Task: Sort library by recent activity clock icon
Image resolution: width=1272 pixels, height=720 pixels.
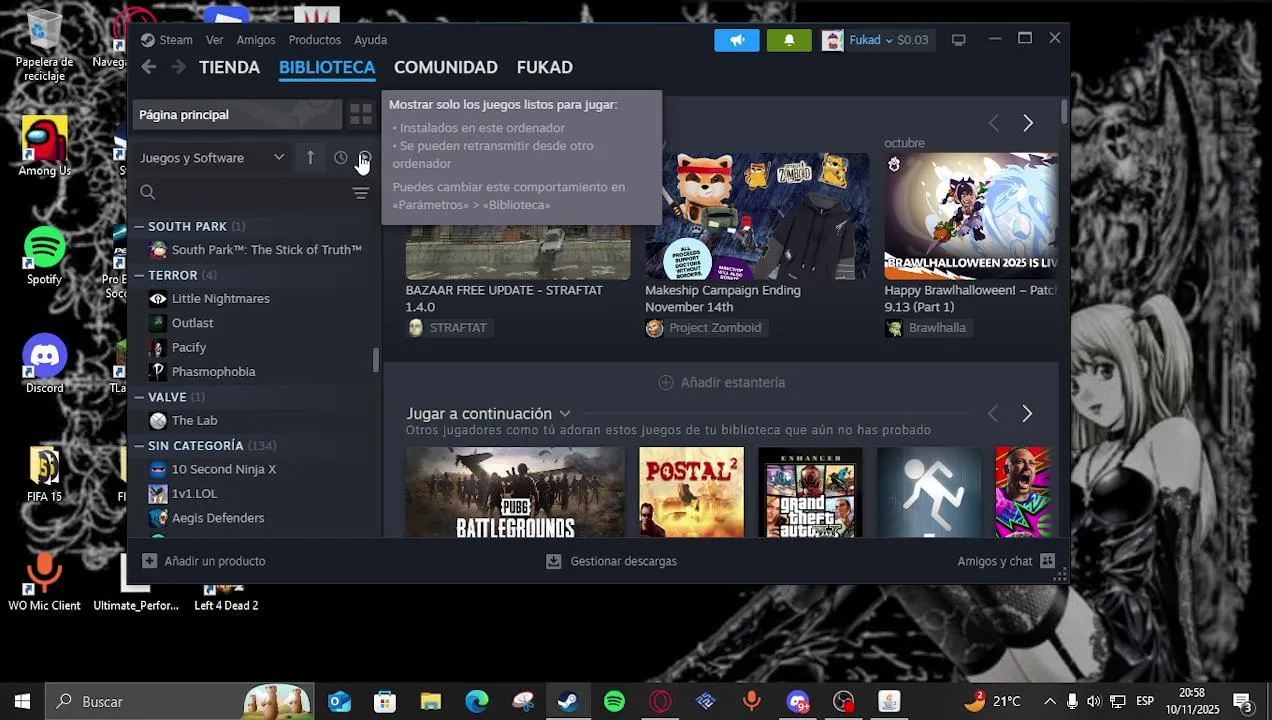Action: 341,158
